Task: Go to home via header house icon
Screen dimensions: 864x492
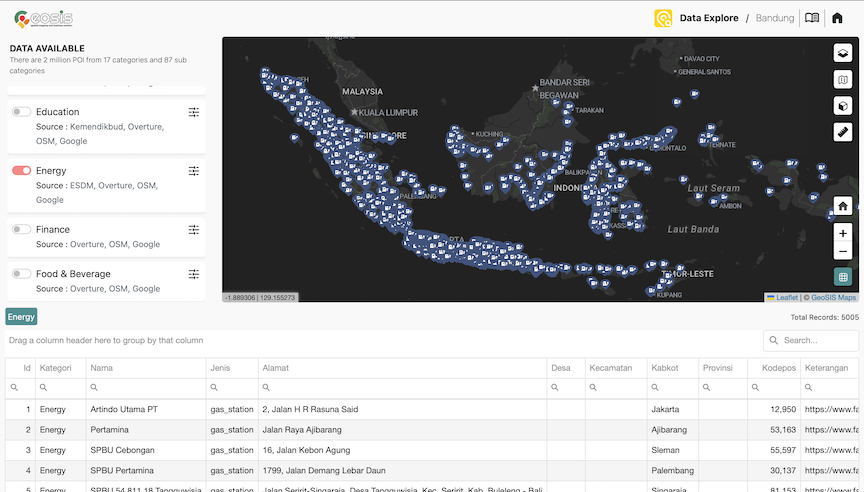Action: click(x=837, y=18)
